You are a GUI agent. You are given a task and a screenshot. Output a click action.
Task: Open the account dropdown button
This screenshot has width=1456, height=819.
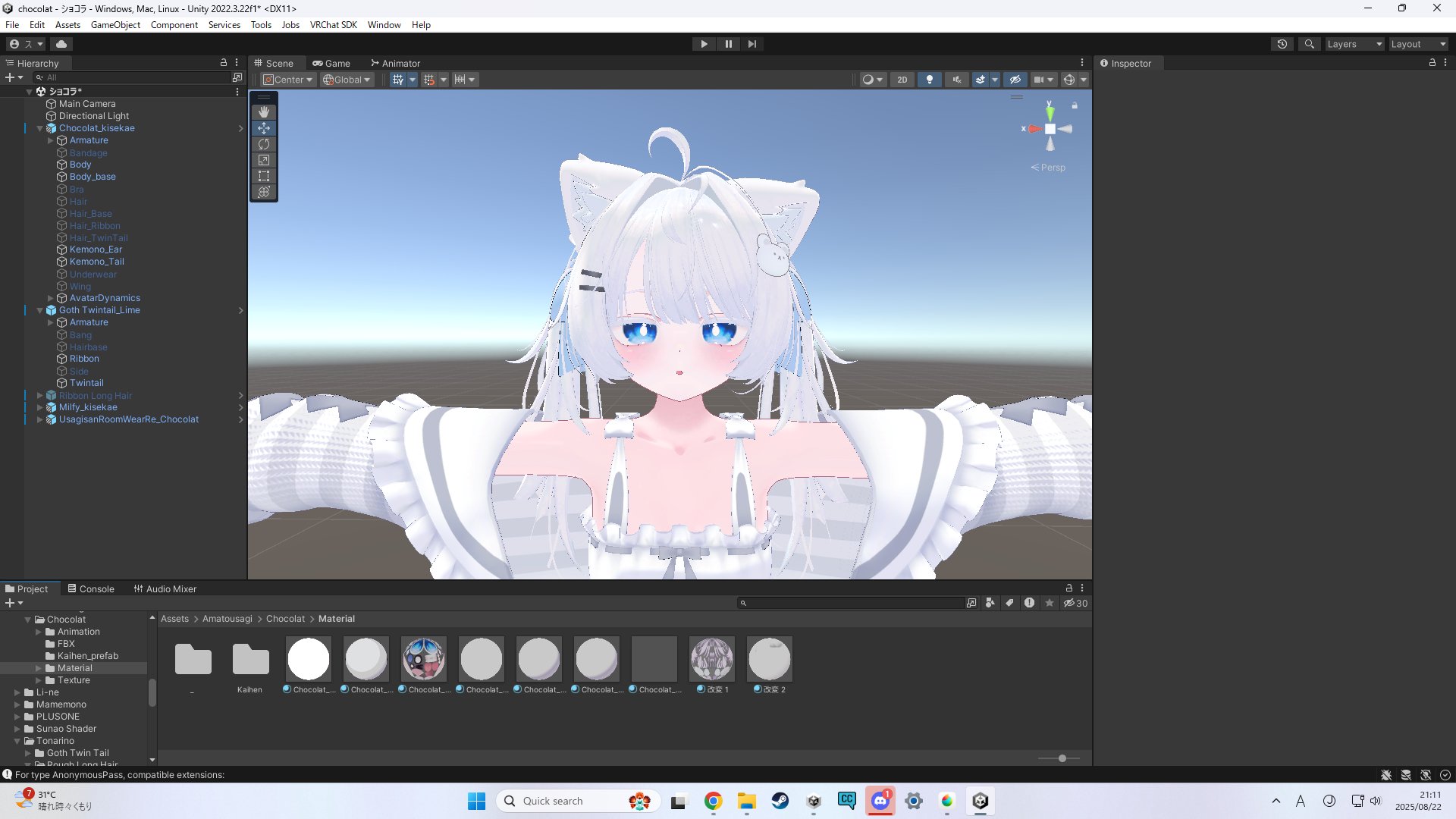27,44
